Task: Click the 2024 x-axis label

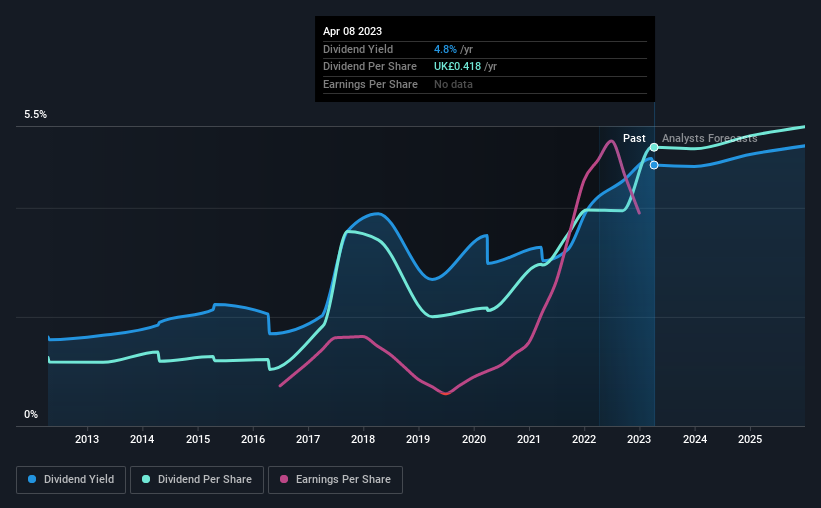Action: tap(695, 439)
